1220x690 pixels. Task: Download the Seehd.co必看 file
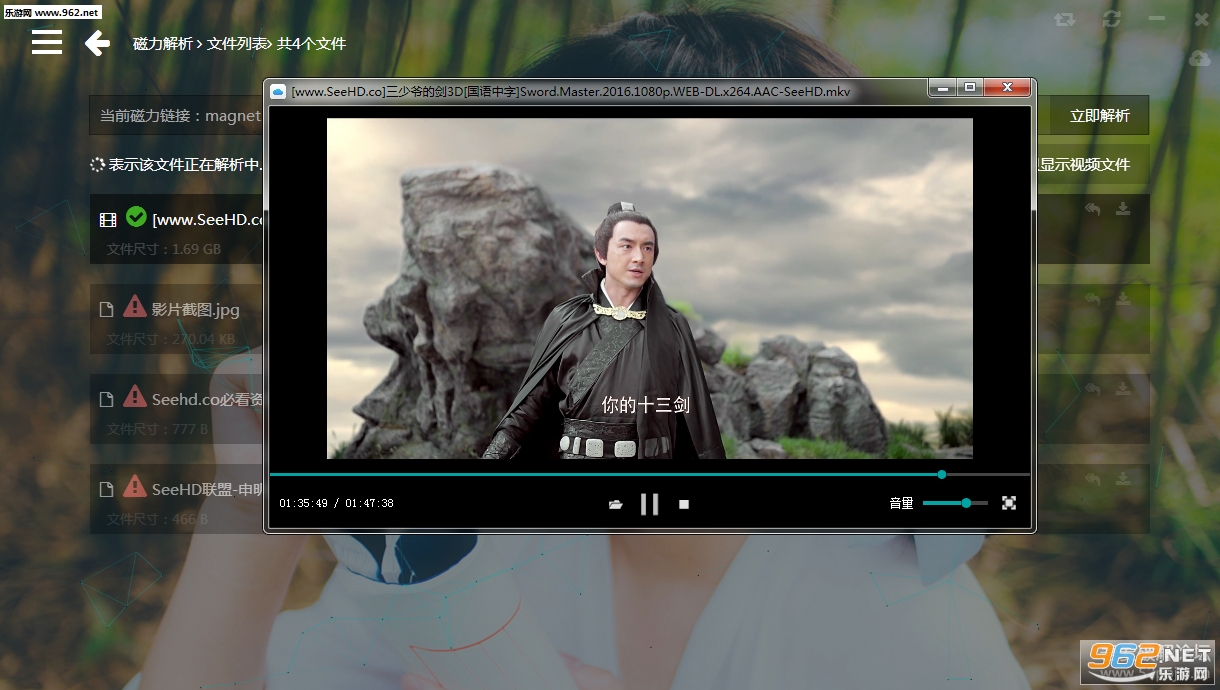click(1123, 389)
